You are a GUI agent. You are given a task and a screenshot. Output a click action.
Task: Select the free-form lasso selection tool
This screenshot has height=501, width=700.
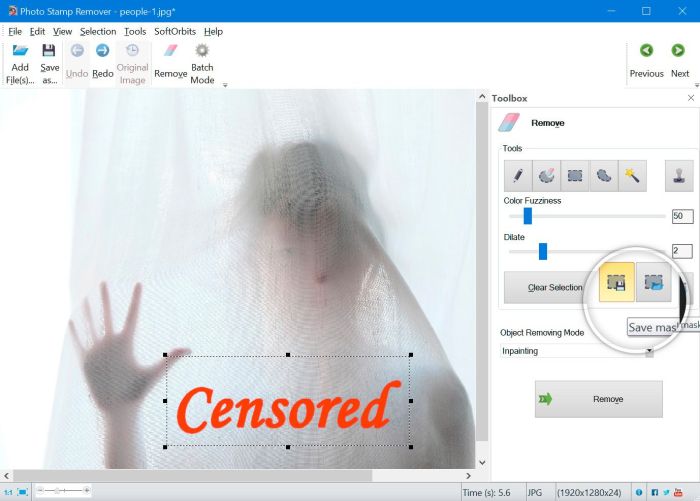point(604,175)
